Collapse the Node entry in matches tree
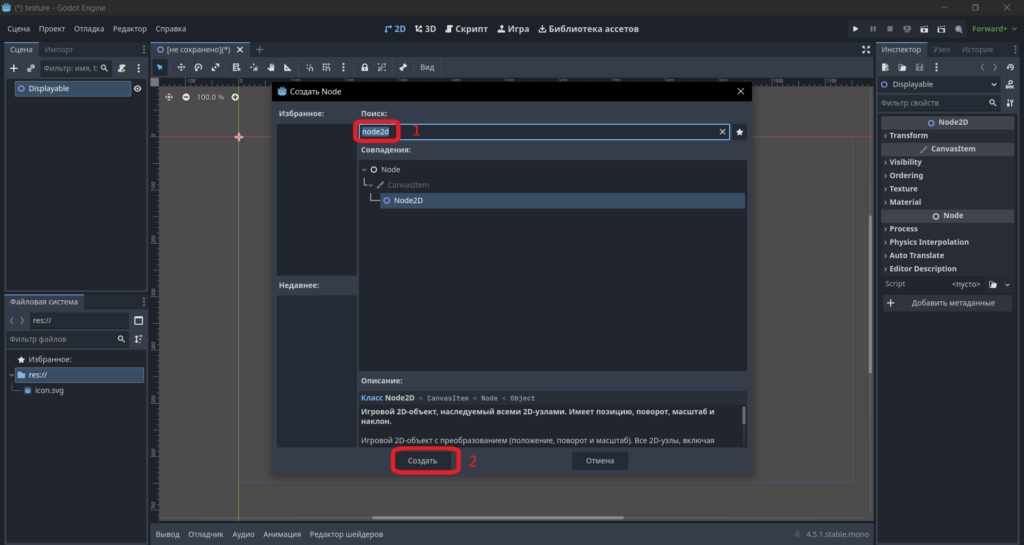 [x=364, y=170]
